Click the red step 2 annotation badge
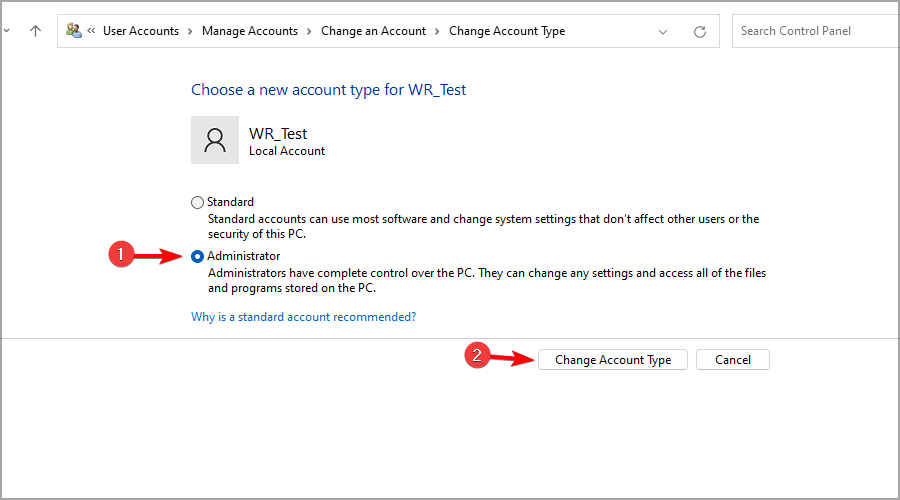This screenshot has height=500, width=900. coord(479,356)
